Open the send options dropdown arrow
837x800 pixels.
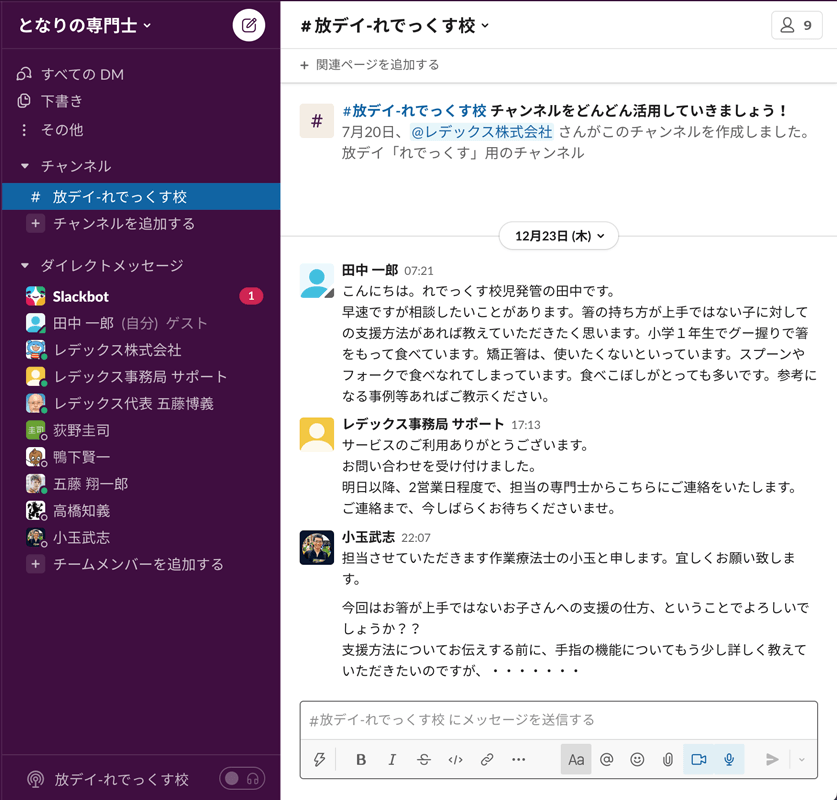[802, 760]
